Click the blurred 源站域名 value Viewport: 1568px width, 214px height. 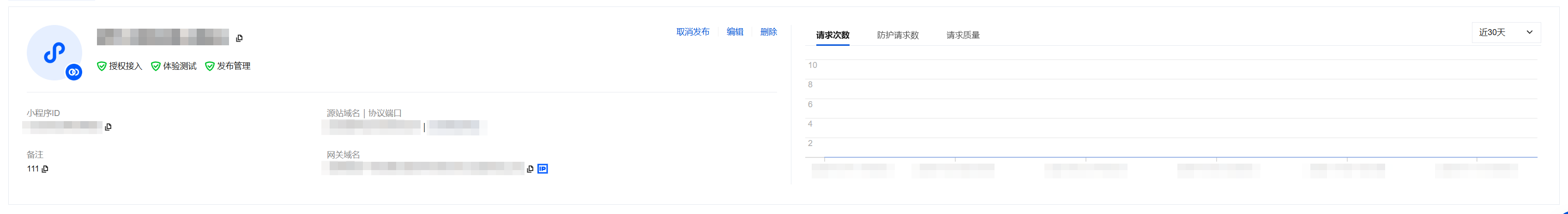pyautogui.click(x=371, y=127)
